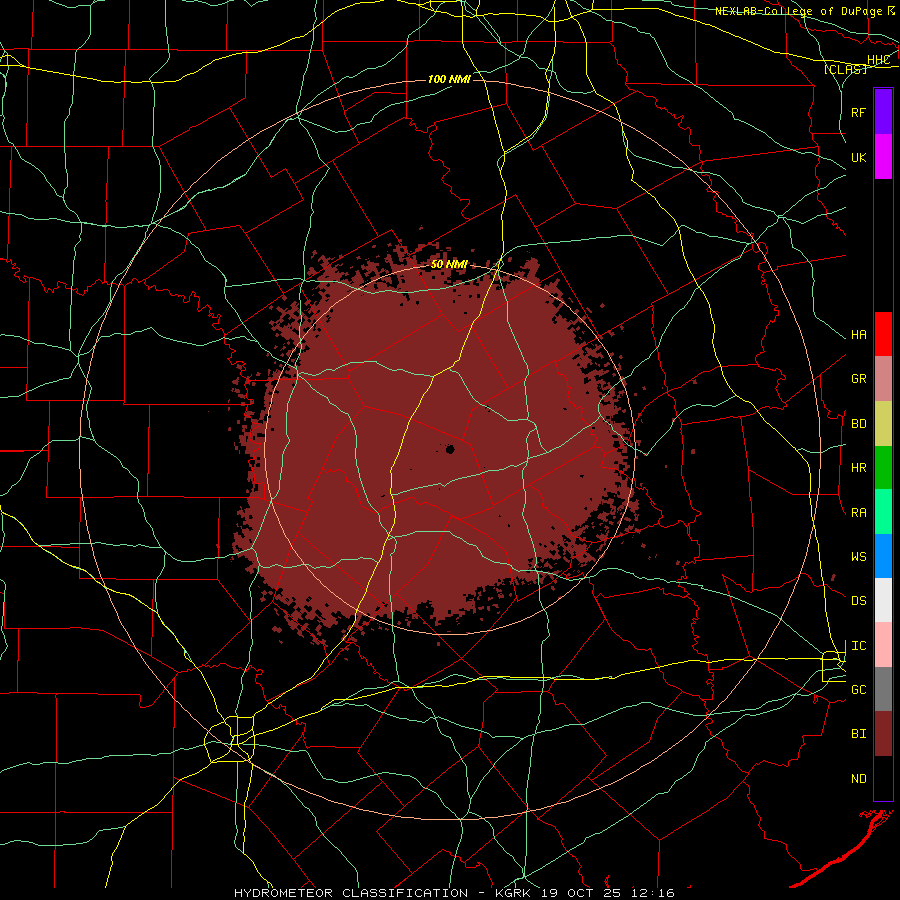Click the WS blue legend swatch
The image size is (900, 900).
coord(883,556)
